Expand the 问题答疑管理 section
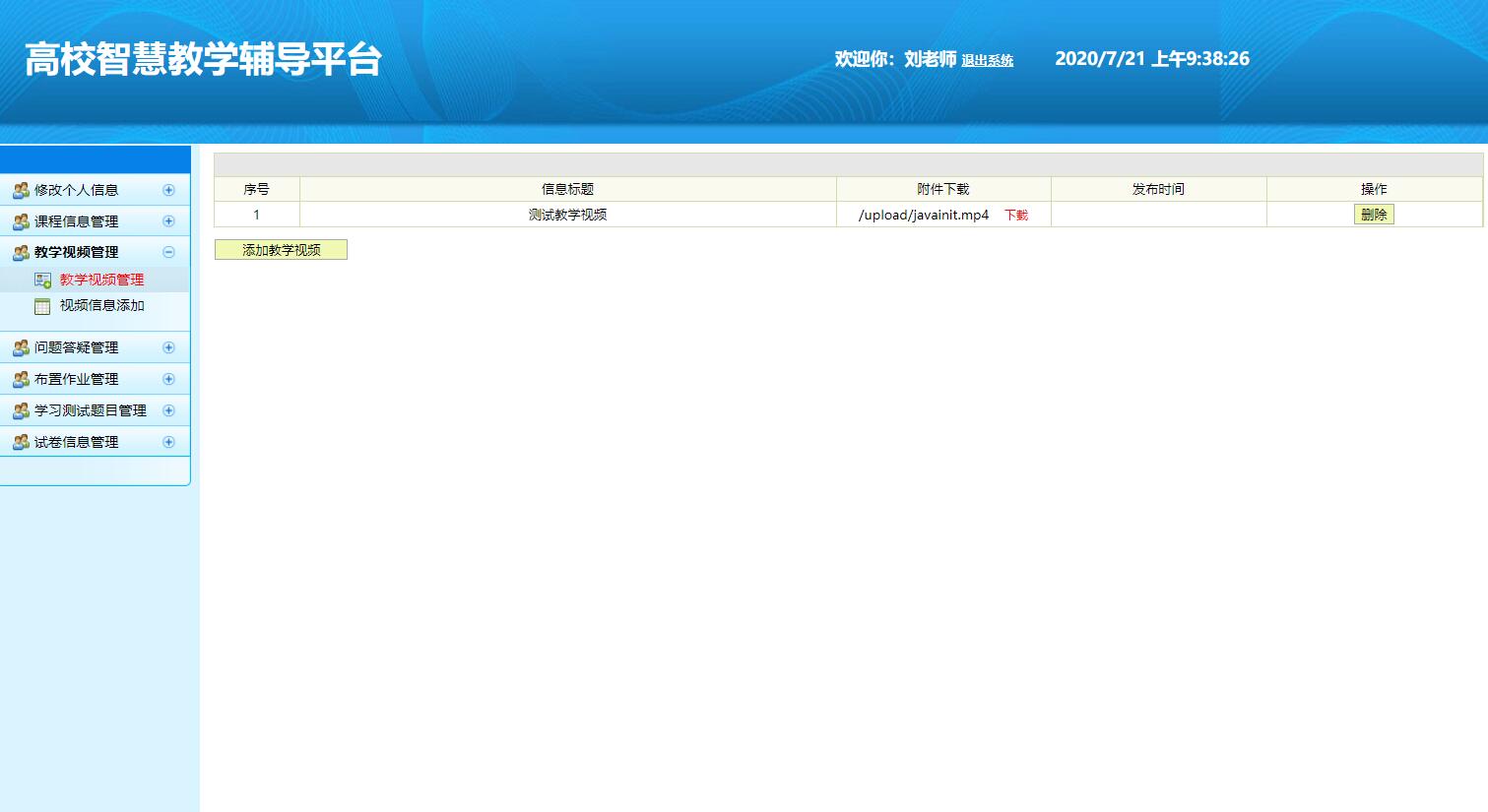The image size is (1488, 812). [x=170, y=346]
